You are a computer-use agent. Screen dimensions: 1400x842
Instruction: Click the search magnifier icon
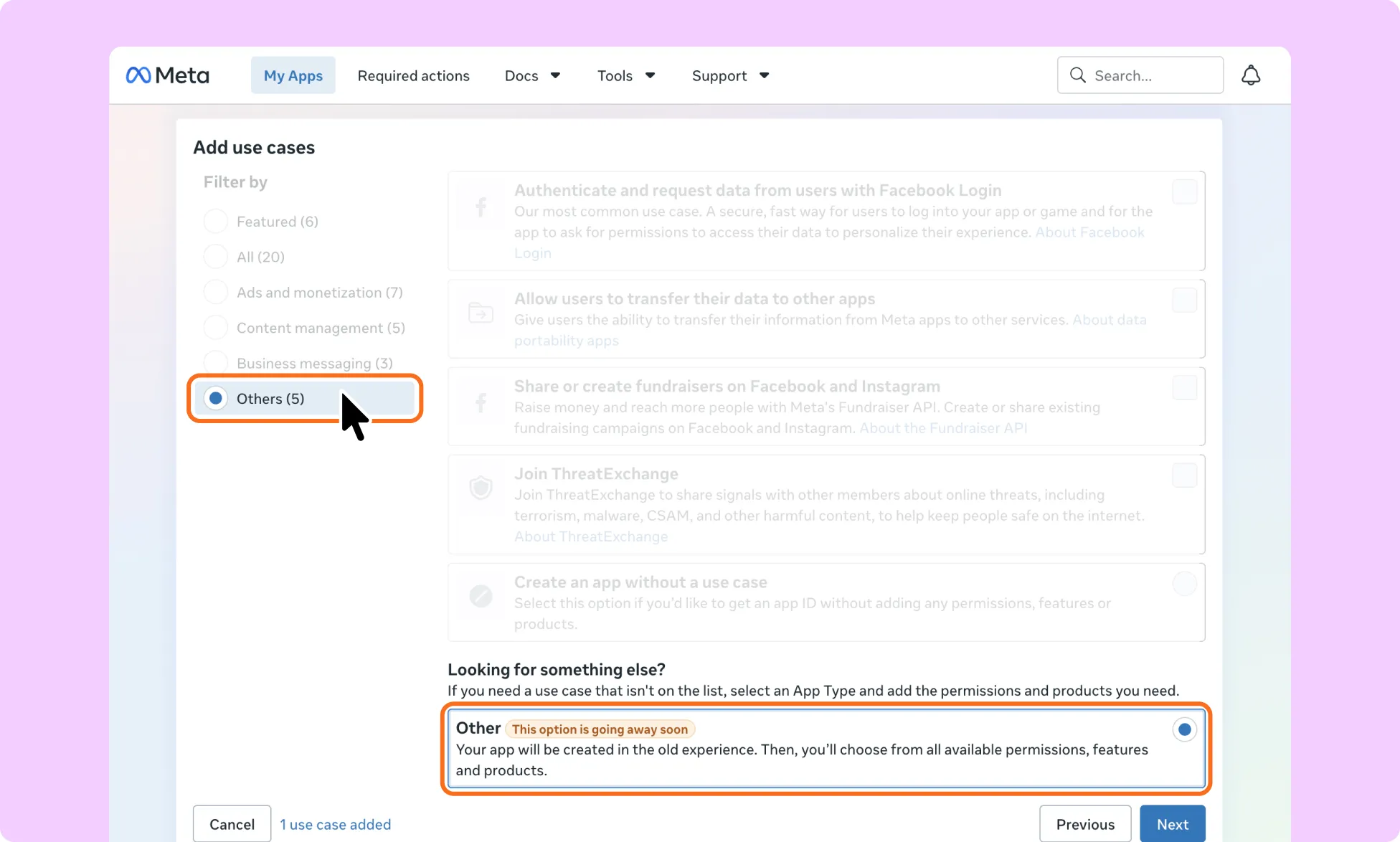1077,75
